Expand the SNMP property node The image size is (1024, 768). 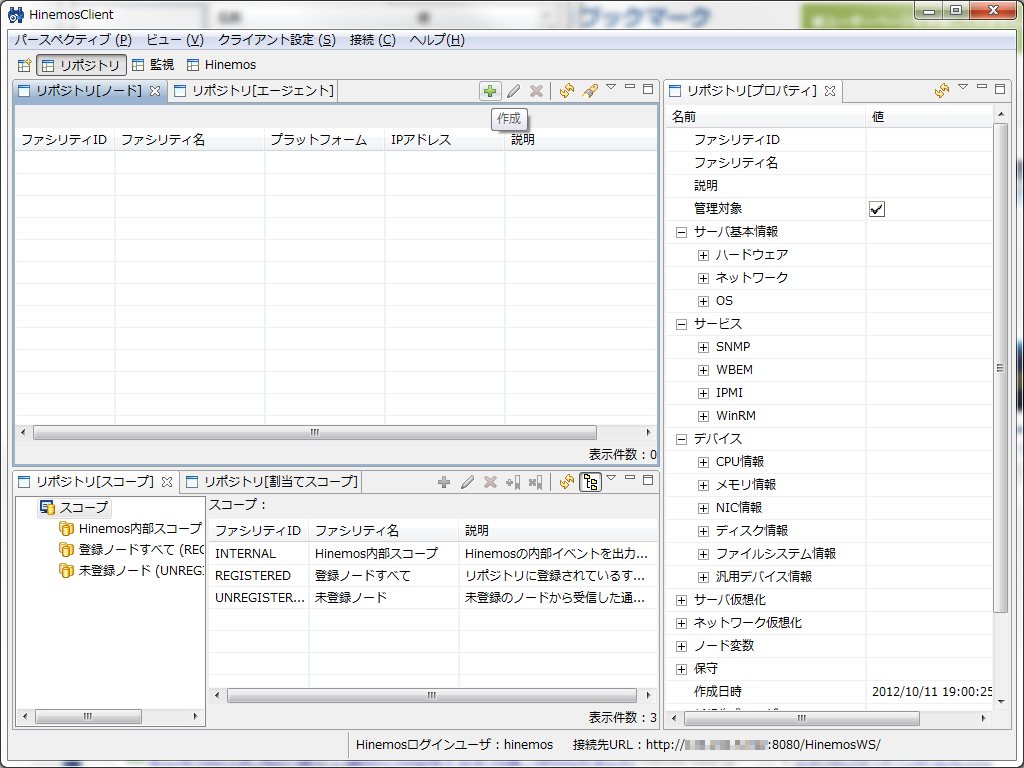click(x=704, y=347)
